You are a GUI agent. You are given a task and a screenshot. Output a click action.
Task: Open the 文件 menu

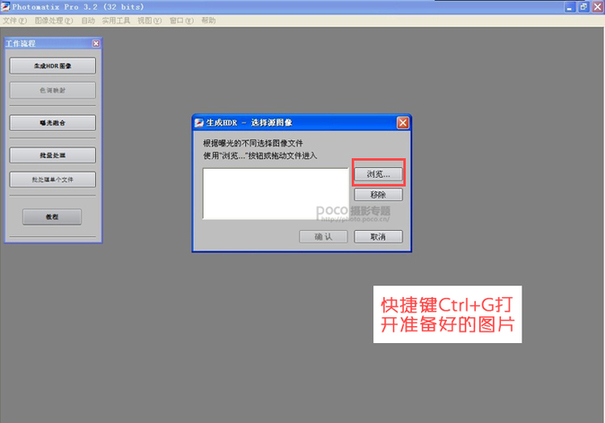(x=14, y=20)
